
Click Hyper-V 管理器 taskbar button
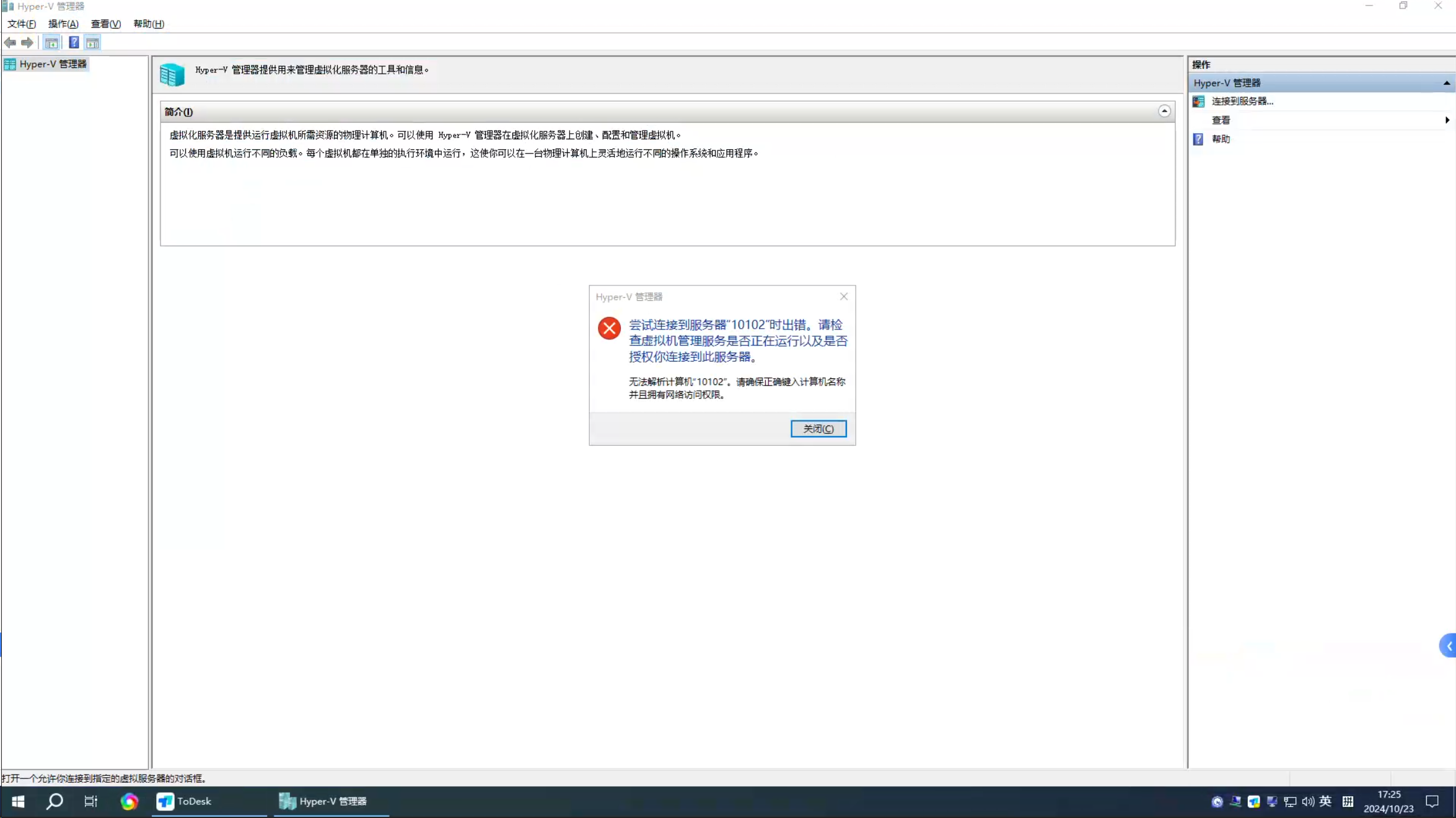pos(331,801)
